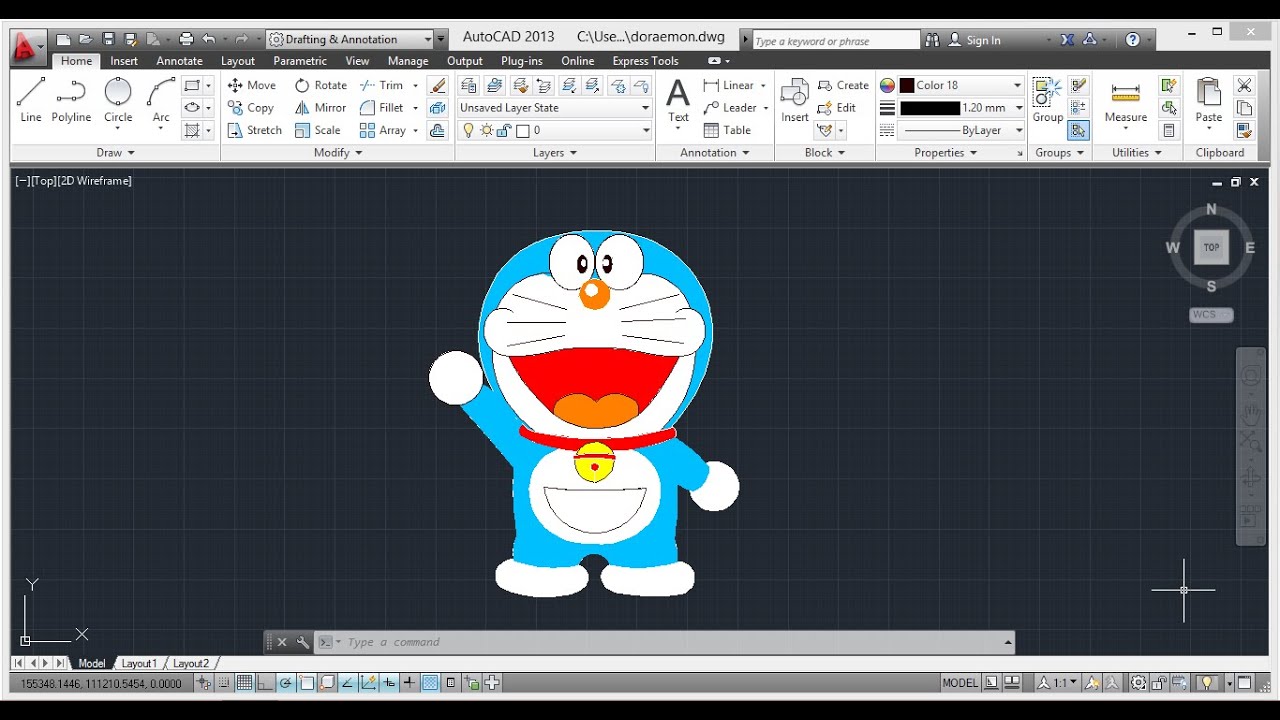Expand the Draw panel
1280x720 pixels.
(x=115, y=153)
